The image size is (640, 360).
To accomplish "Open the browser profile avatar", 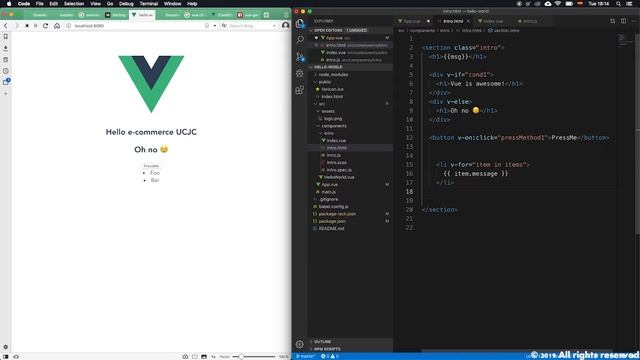I will [285, 25].
